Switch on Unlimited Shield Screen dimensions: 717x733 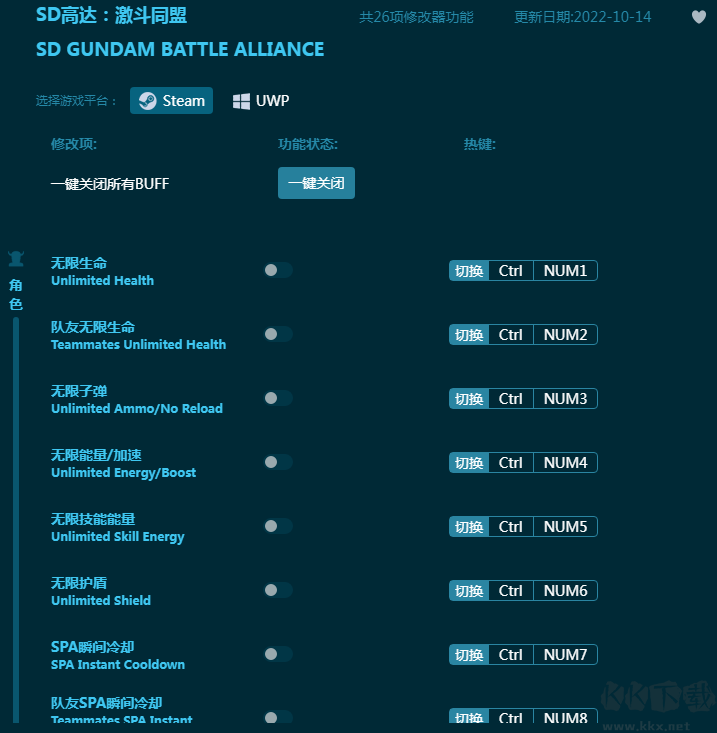coord(278,590)
